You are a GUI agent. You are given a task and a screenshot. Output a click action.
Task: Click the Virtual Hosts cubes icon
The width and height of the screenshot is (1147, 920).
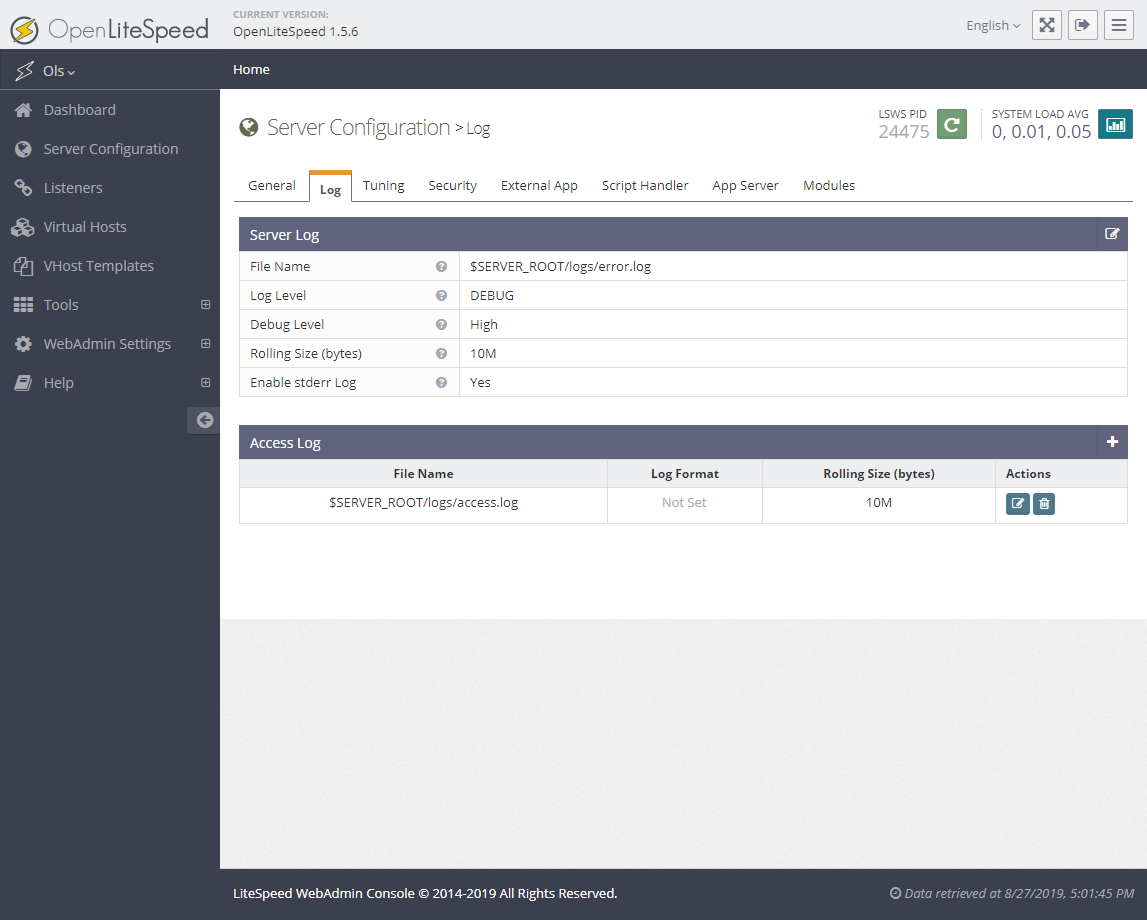[x=23, y=227]
